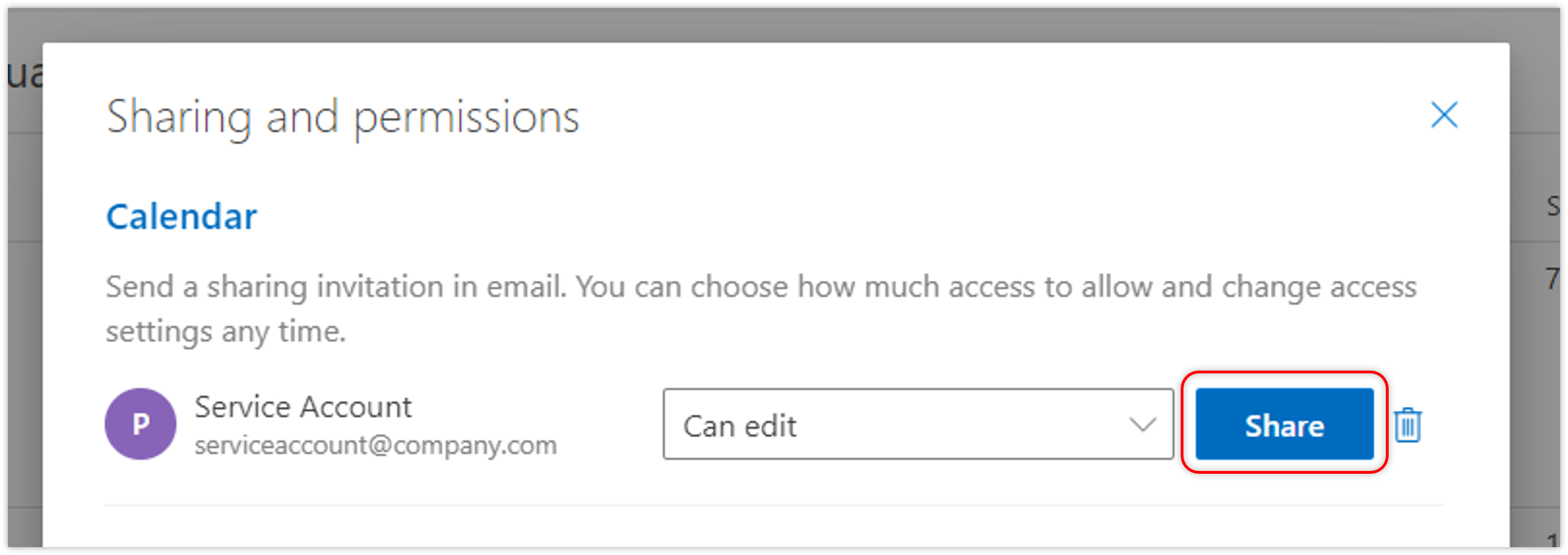
Task: Click the 'Can edit' text label
Action: [x=740, y=426]
